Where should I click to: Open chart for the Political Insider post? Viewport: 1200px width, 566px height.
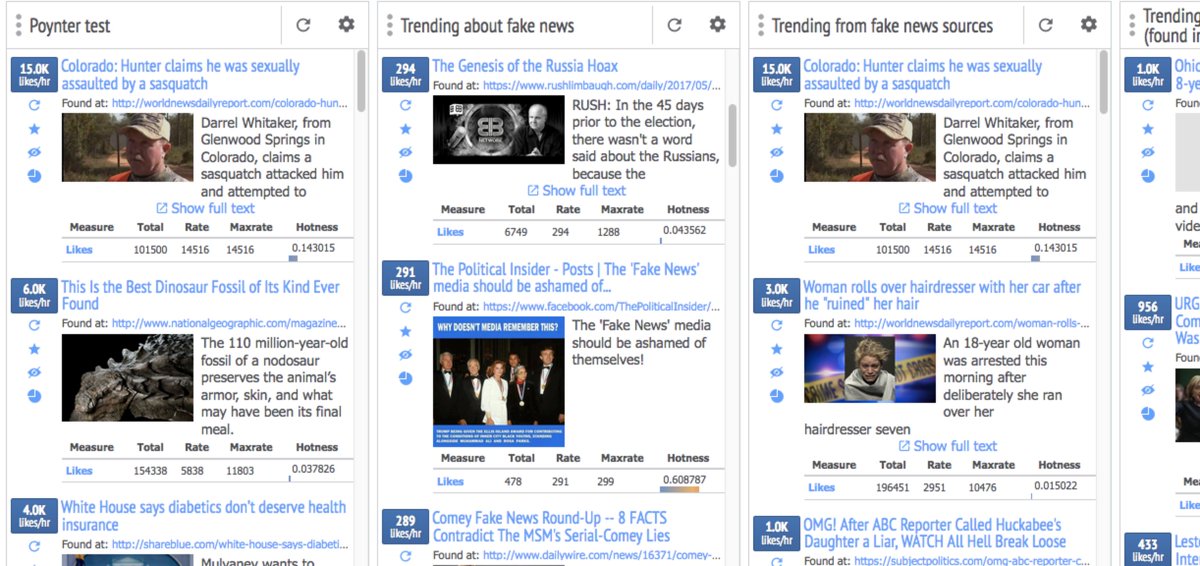[x=405, y=378]
